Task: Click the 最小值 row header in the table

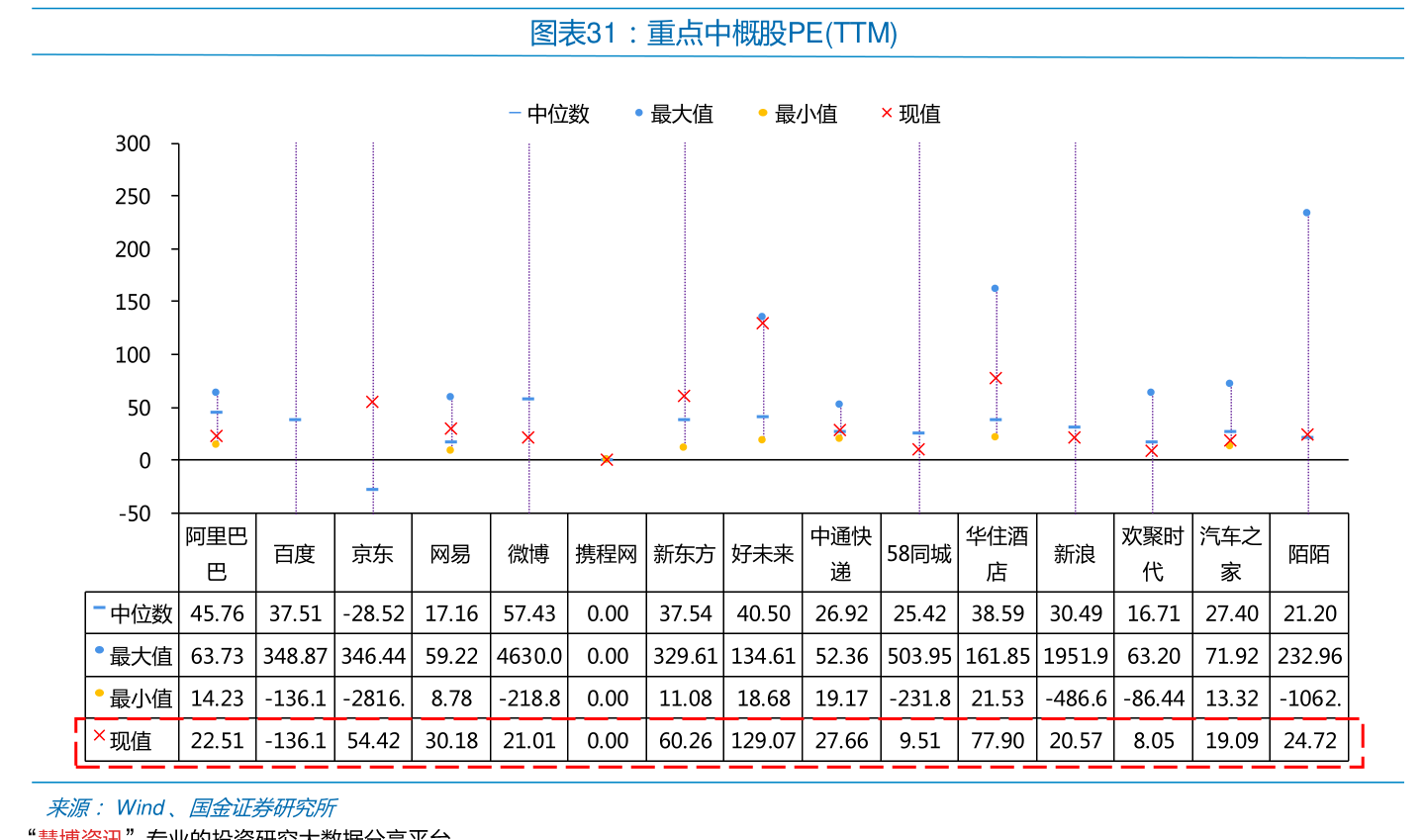Action: point(133,699)
